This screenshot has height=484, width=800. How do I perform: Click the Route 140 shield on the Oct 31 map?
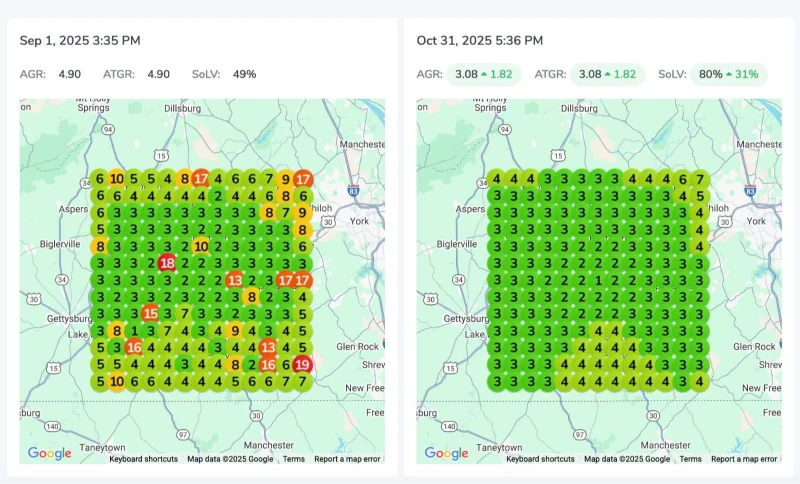[449, 426]
